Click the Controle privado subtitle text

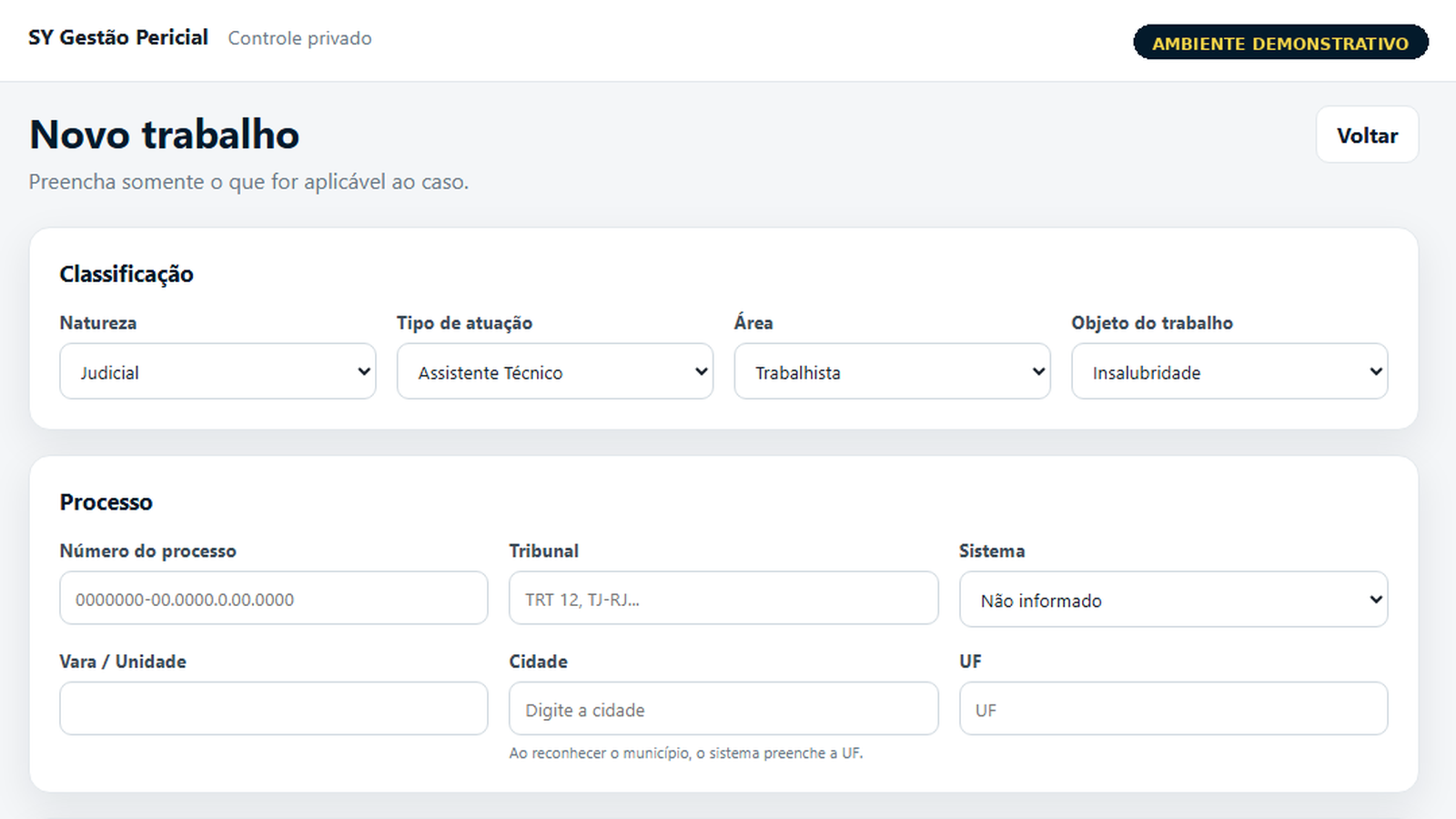coord(299,38)
